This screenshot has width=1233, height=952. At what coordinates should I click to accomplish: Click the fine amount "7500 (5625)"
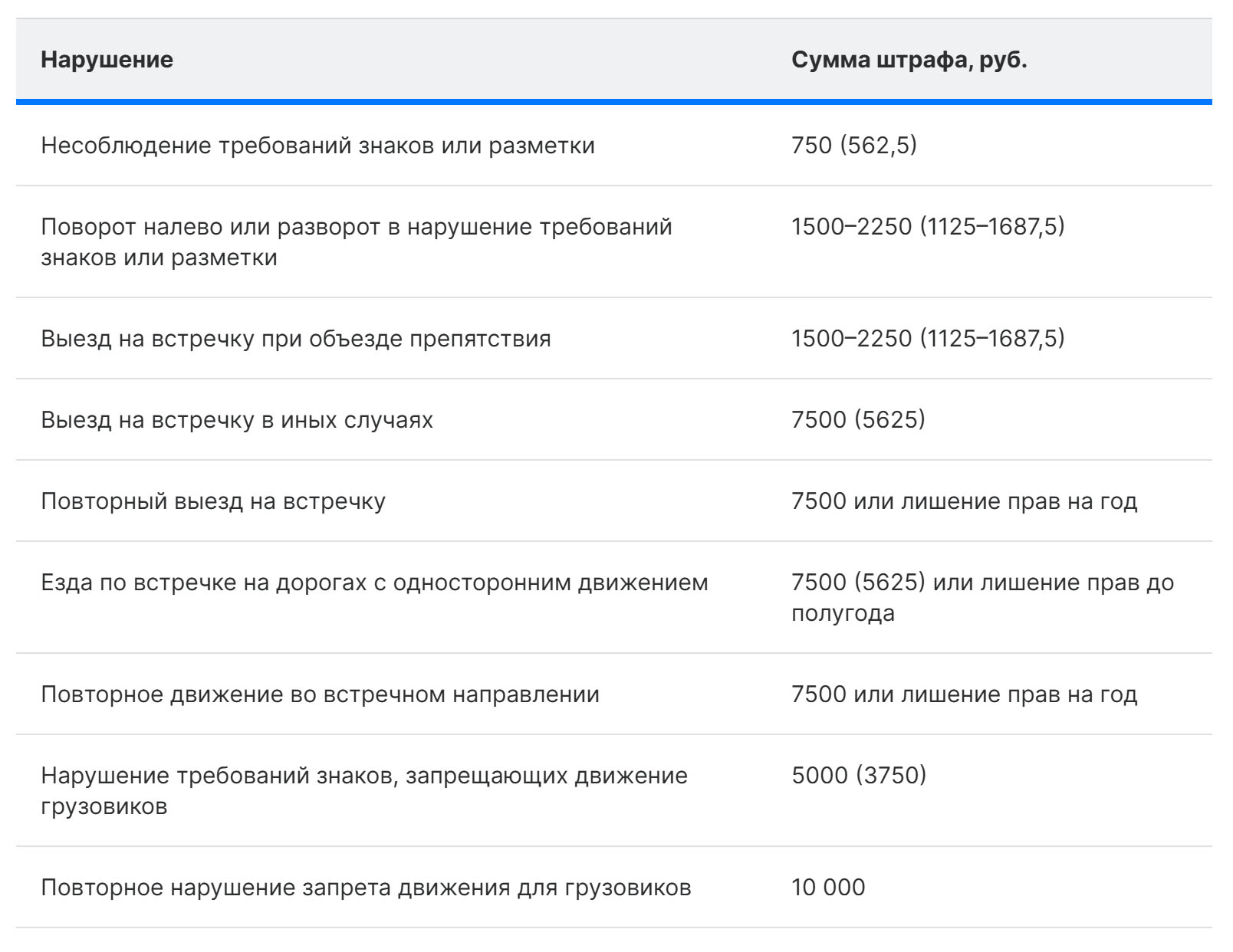(858, 420)
